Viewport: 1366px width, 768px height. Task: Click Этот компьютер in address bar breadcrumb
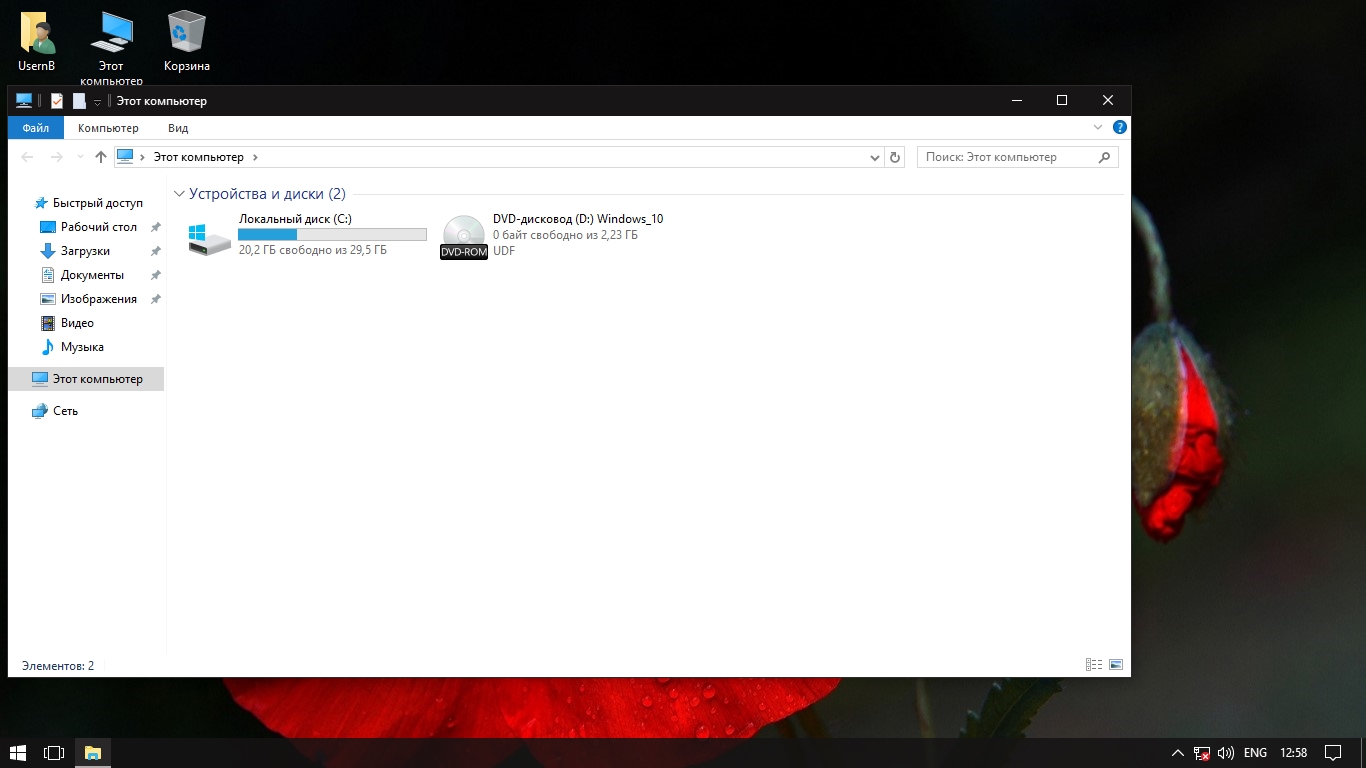[198, 157]
